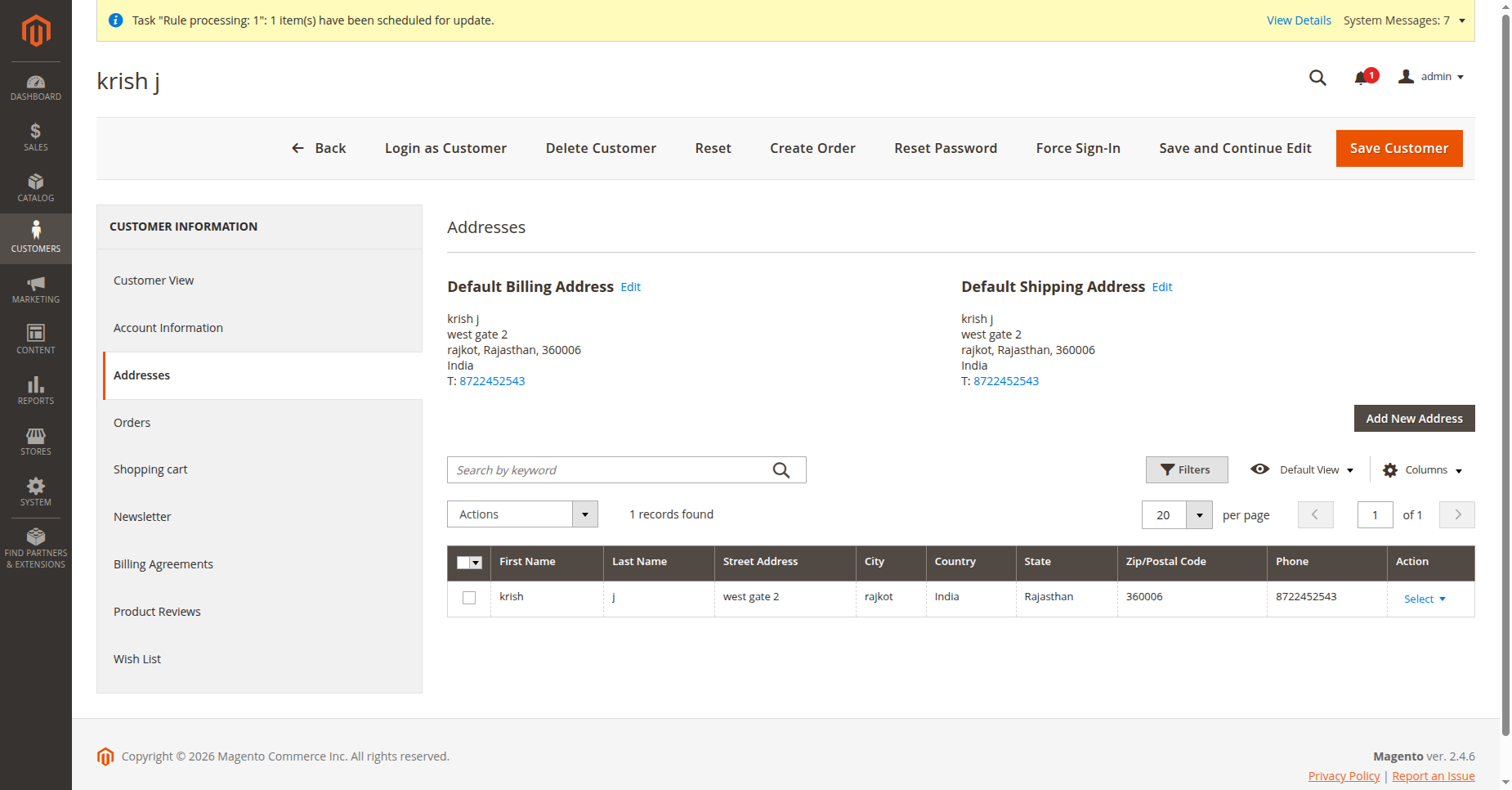Screen dimensions: 1512x790
Task: Edit the Default Billing Address
Action: point(631,287)
